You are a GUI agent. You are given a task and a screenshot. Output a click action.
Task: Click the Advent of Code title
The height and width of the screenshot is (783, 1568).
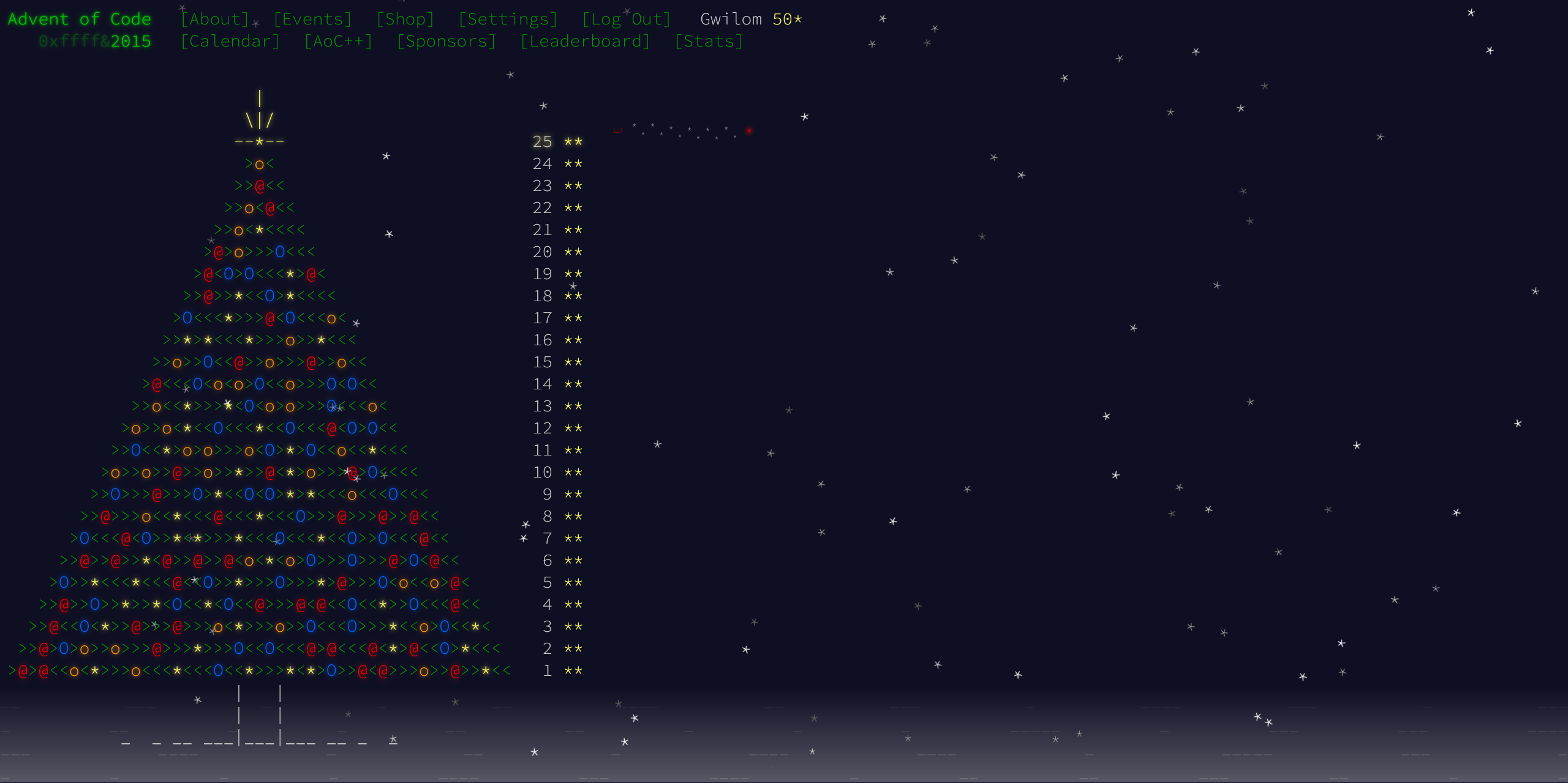pyautogui.click(x=78, y=19)
